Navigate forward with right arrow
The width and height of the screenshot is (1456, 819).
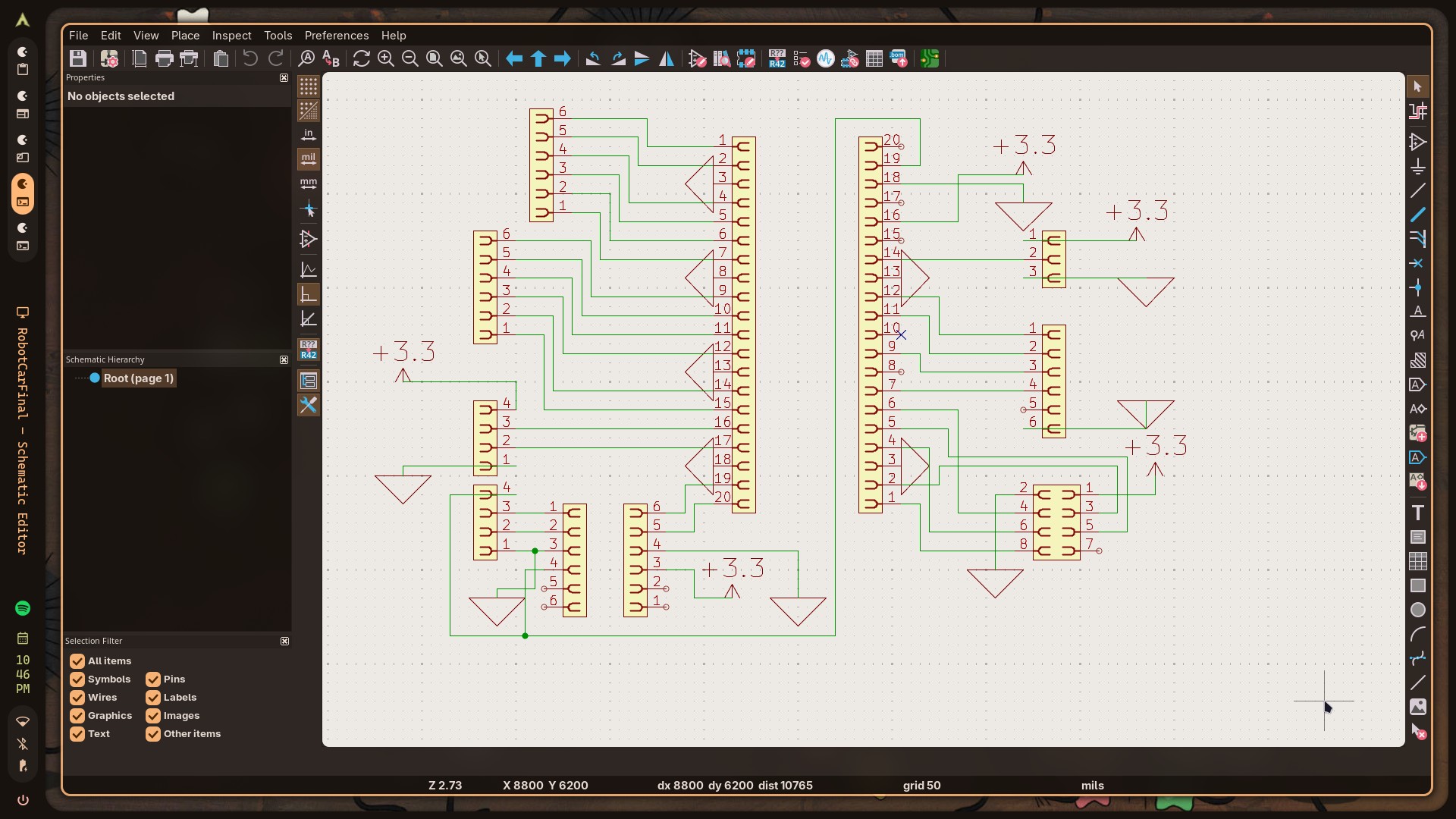[x=563, y=58]
